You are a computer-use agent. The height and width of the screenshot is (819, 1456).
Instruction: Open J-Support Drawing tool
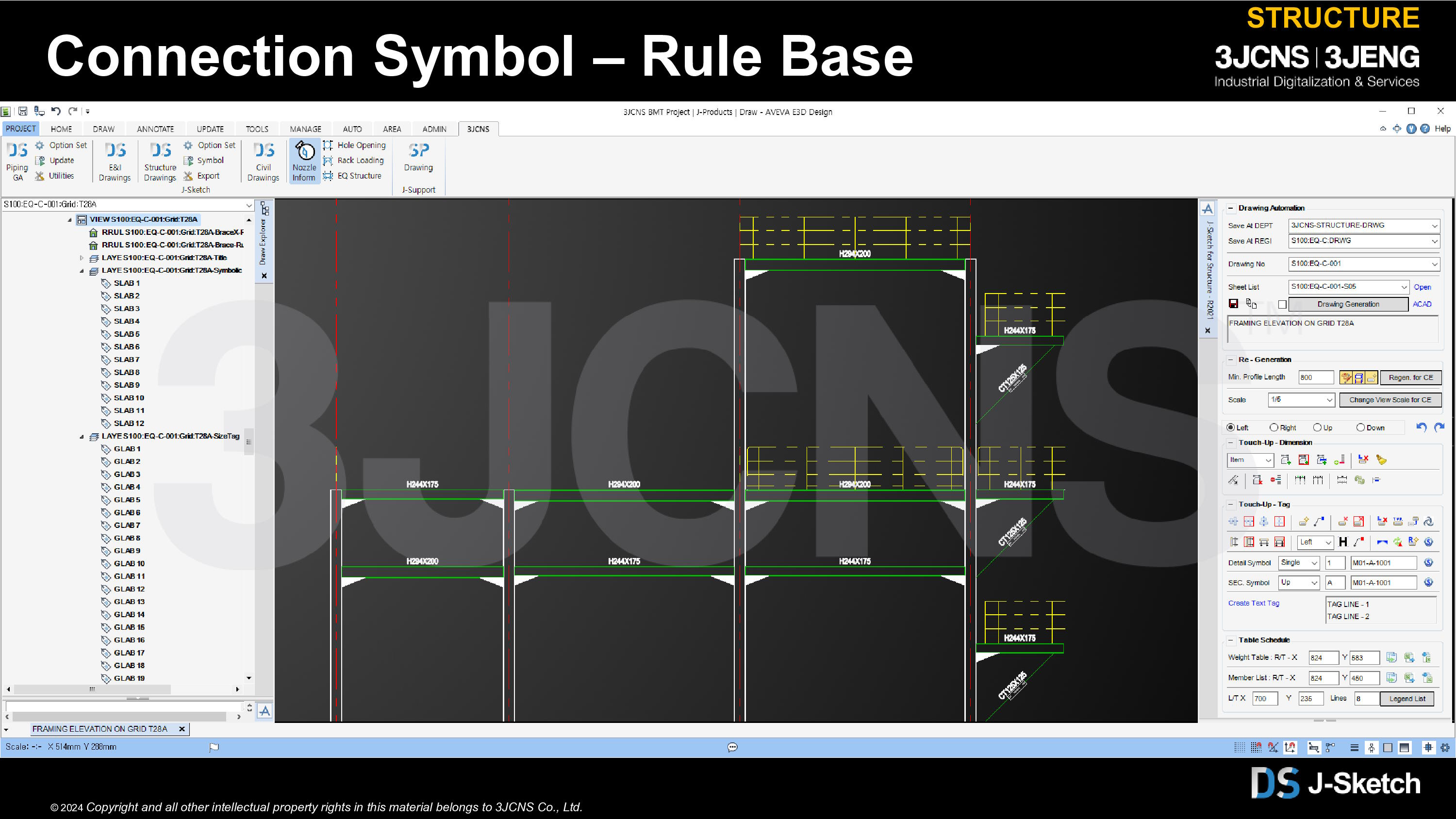pos(418,157)
